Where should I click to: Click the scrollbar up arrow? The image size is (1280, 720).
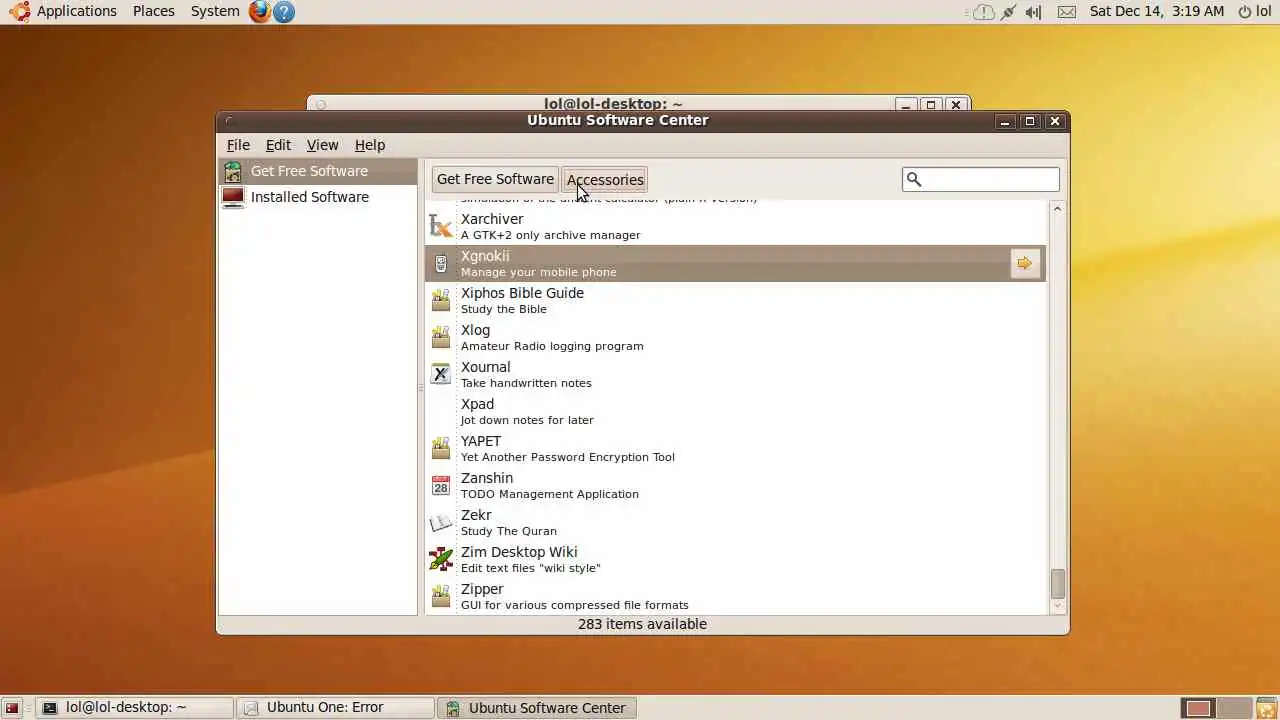click(1057, 207)
